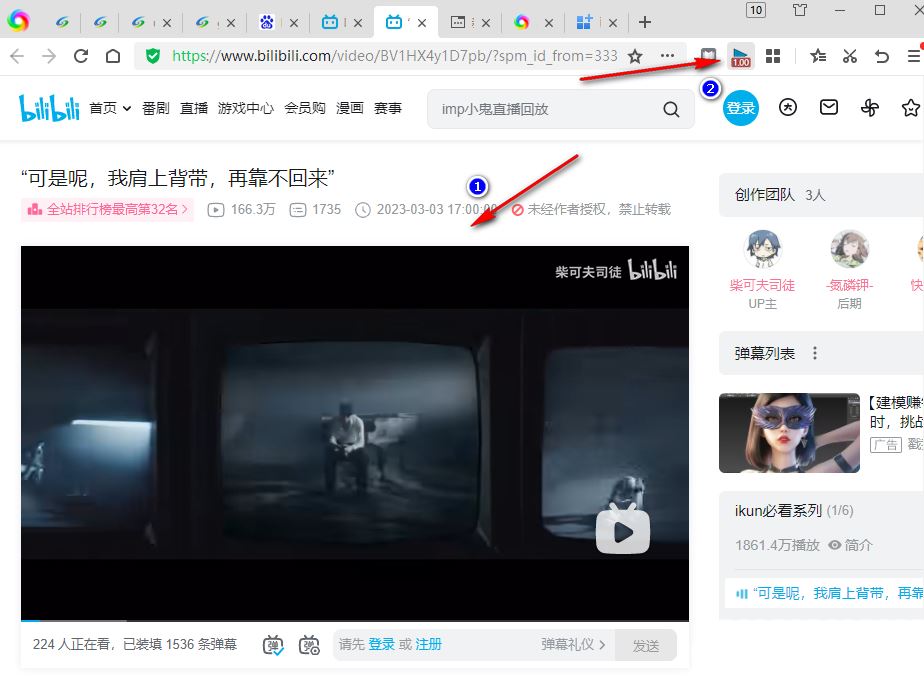
Task: Open the VIP membership circle icon
Action: coord(787,107)
